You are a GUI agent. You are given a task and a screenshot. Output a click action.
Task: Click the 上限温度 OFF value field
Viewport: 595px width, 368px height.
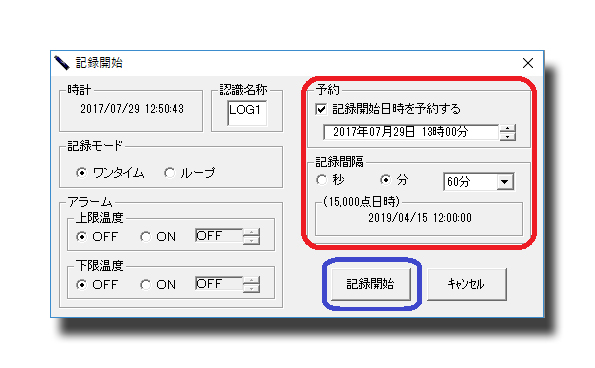coord(219,236)
